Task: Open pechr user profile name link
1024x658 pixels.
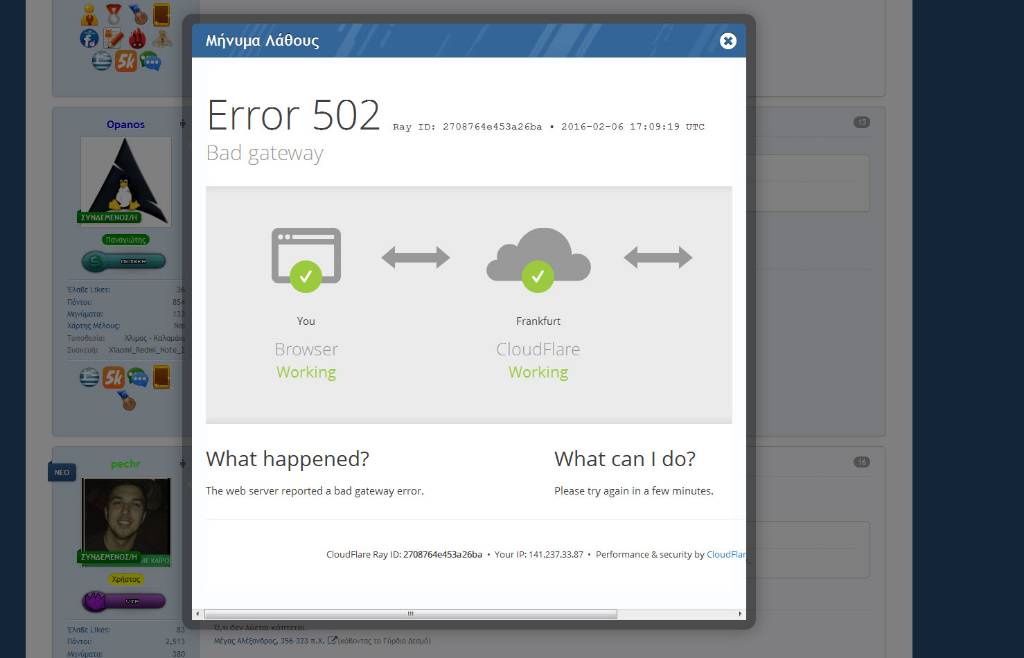Action: tap(125, 464)
